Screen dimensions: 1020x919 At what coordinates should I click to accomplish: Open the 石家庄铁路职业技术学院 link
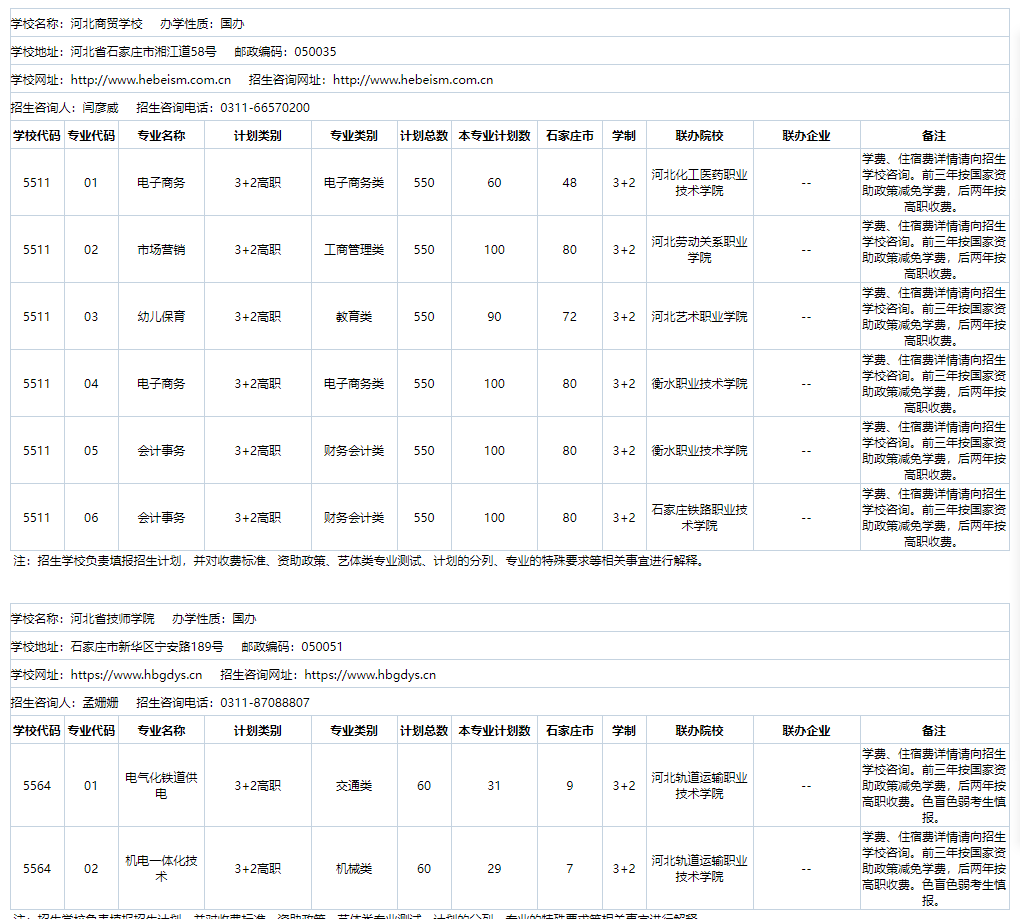click(x=700, y=517)
